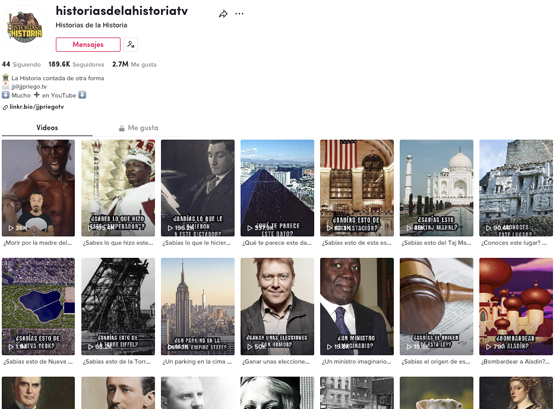Click caption ¿Sabías el origen de es...
555x409 pixels.
436,362
